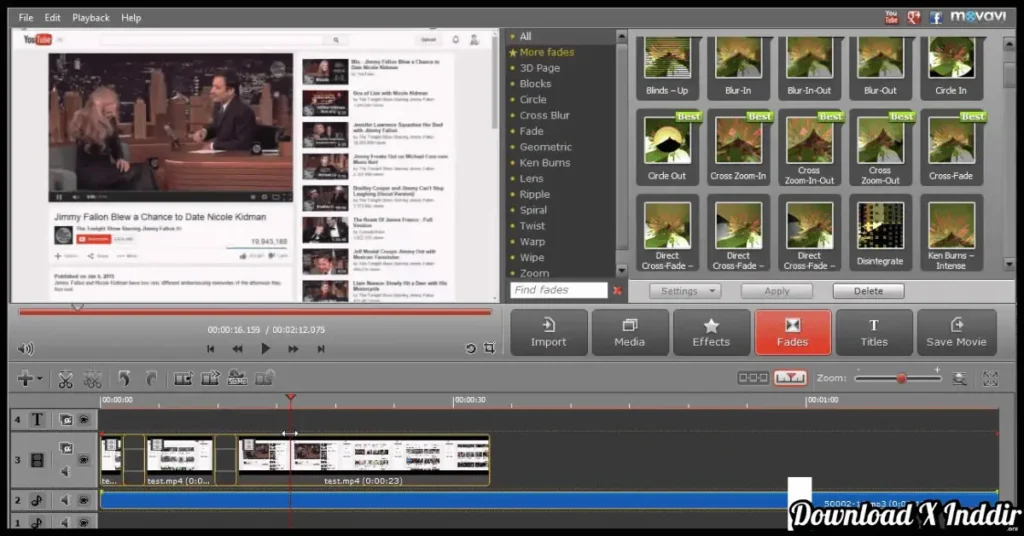Toggle visibility eye on video track 3
The width and height of the screenshot is (1024, 536).
(84, 460)
